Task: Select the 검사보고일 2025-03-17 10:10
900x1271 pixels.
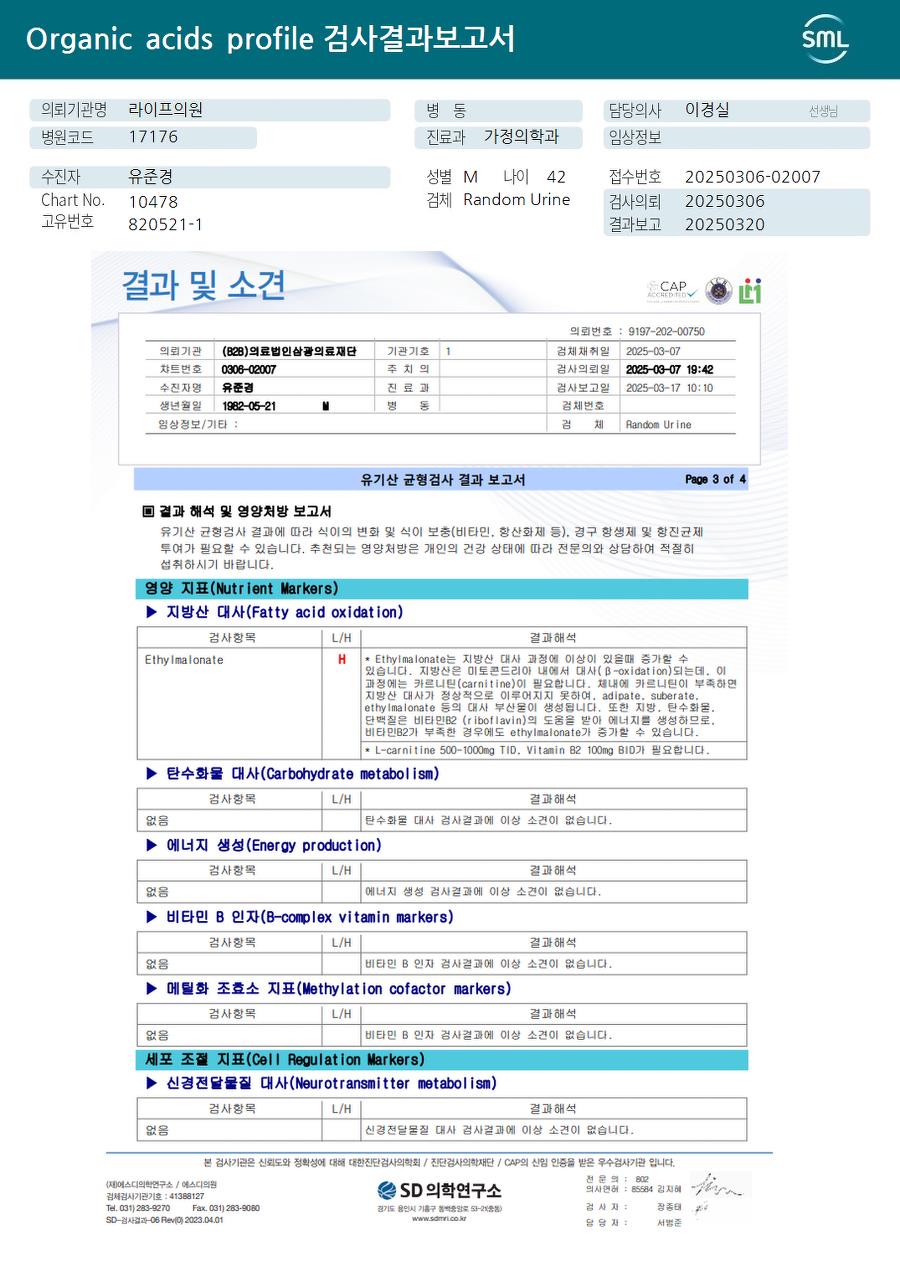Action: point(669,387)
